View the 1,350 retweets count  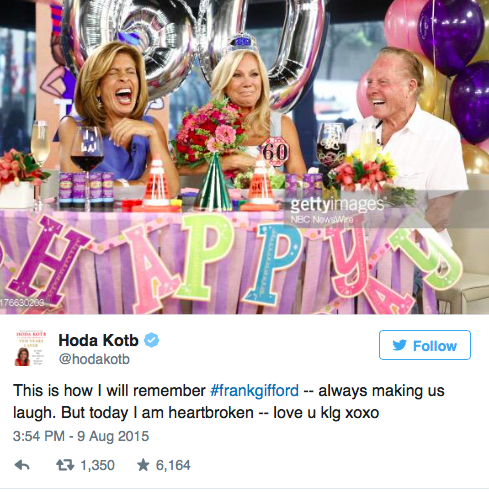(x=98, y=465)
